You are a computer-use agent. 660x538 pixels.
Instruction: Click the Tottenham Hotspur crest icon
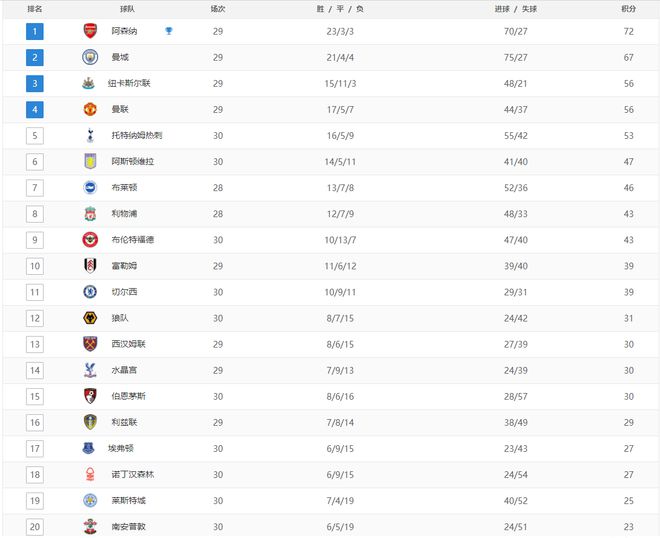click(90, 136)
